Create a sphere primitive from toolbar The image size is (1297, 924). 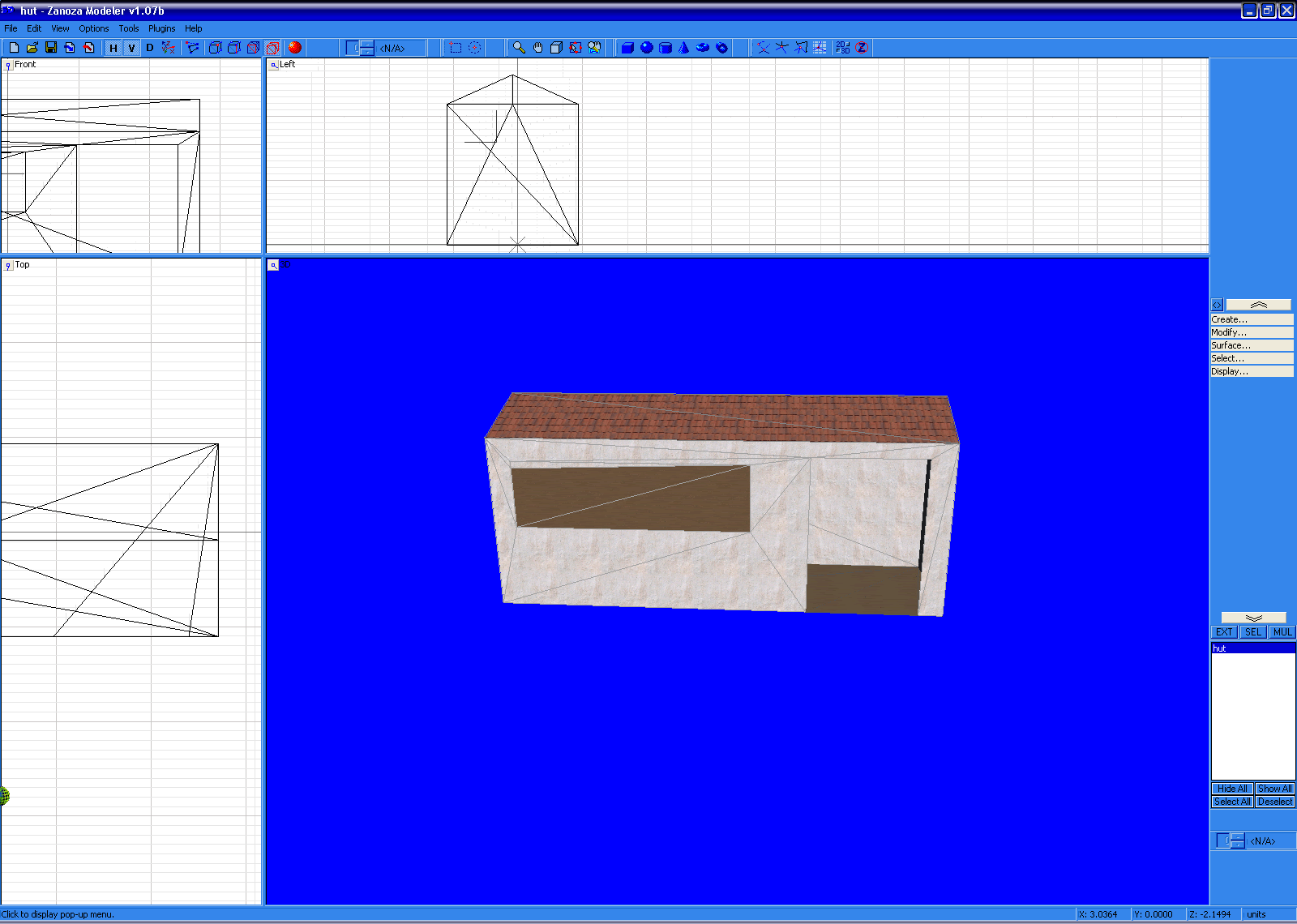646,48
